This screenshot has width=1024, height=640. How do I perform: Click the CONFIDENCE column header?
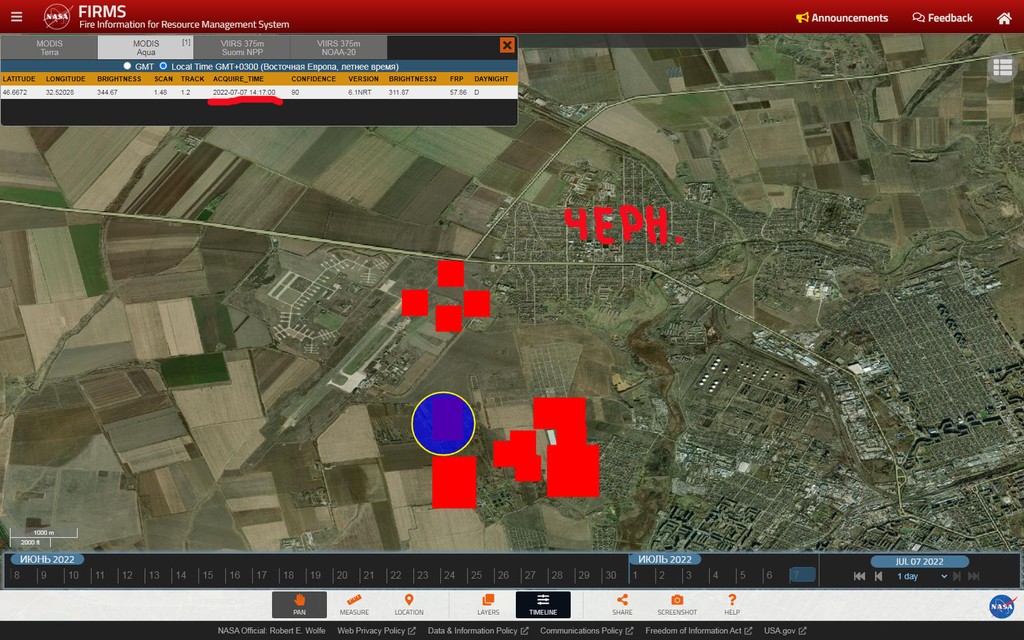313,79
